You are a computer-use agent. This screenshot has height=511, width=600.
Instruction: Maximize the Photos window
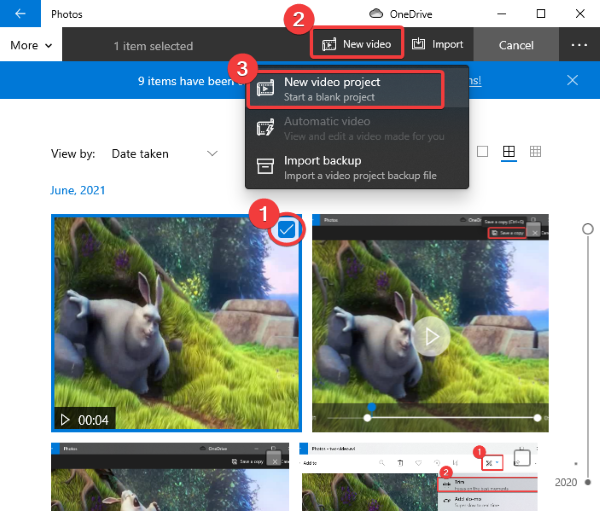tap(541, 14)
